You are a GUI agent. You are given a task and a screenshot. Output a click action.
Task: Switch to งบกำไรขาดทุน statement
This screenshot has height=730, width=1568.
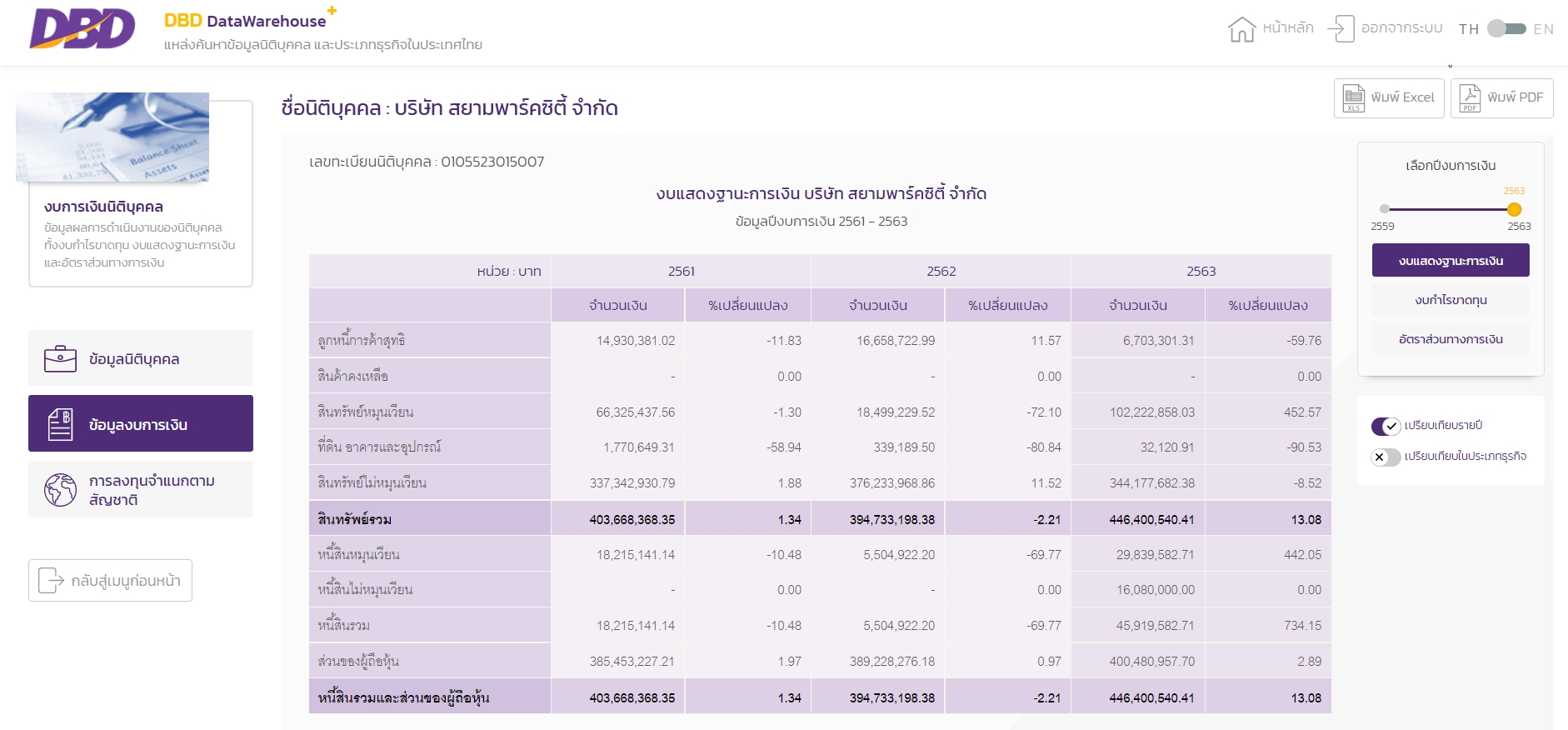1451,300
